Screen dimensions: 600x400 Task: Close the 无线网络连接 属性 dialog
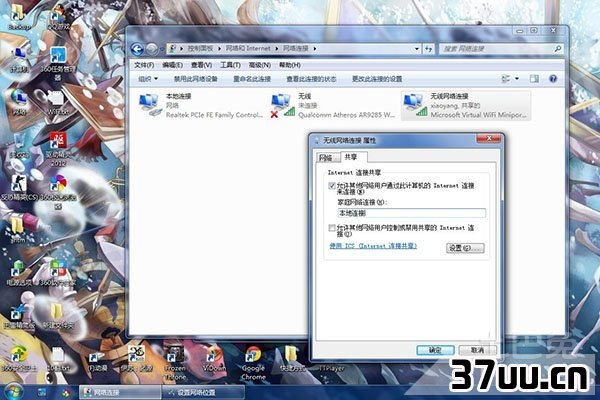(x=489, y=139)
